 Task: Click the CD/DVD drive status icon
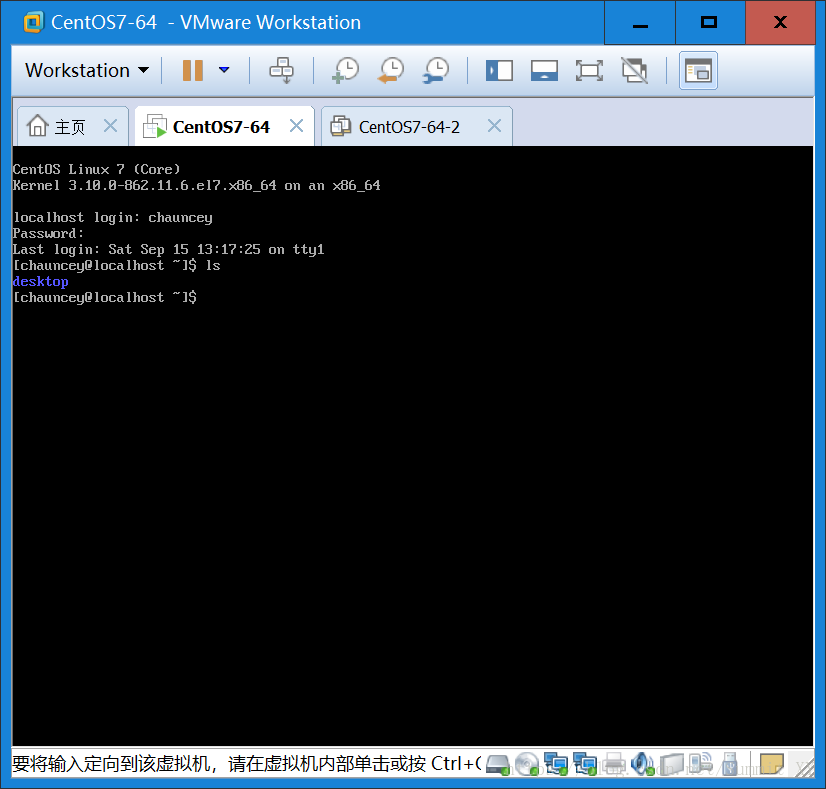[527, 764]
